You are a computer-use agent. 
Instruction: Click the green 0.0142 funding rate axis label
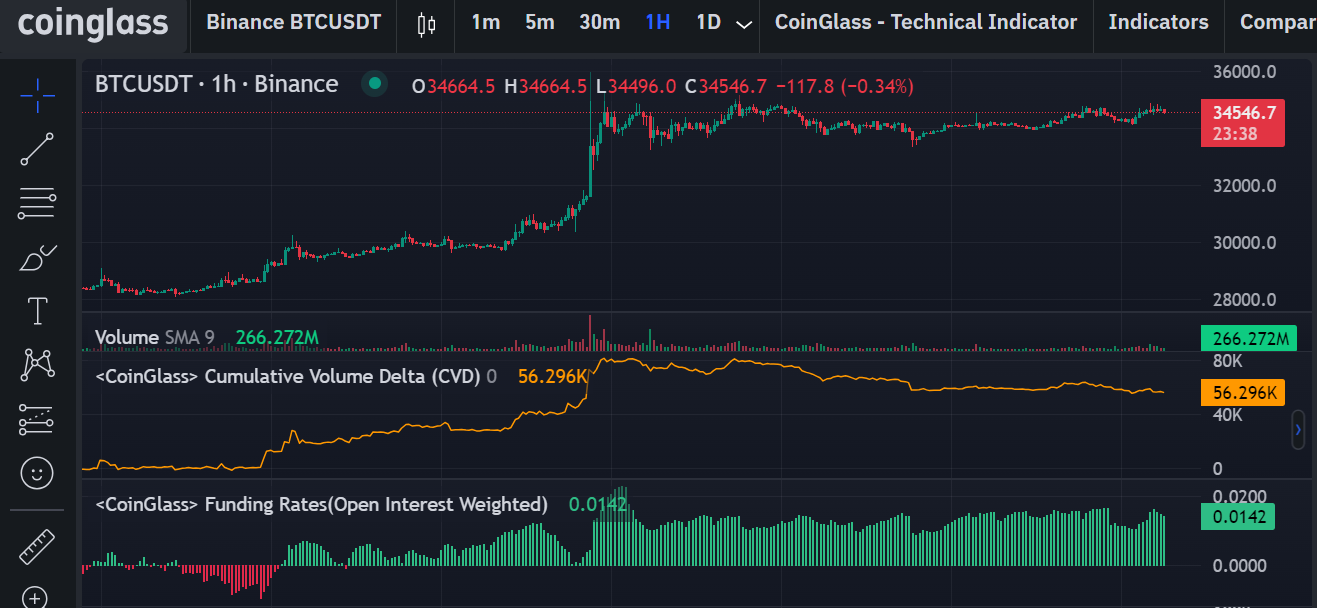pyautogui.click(x=1238, y=517)
